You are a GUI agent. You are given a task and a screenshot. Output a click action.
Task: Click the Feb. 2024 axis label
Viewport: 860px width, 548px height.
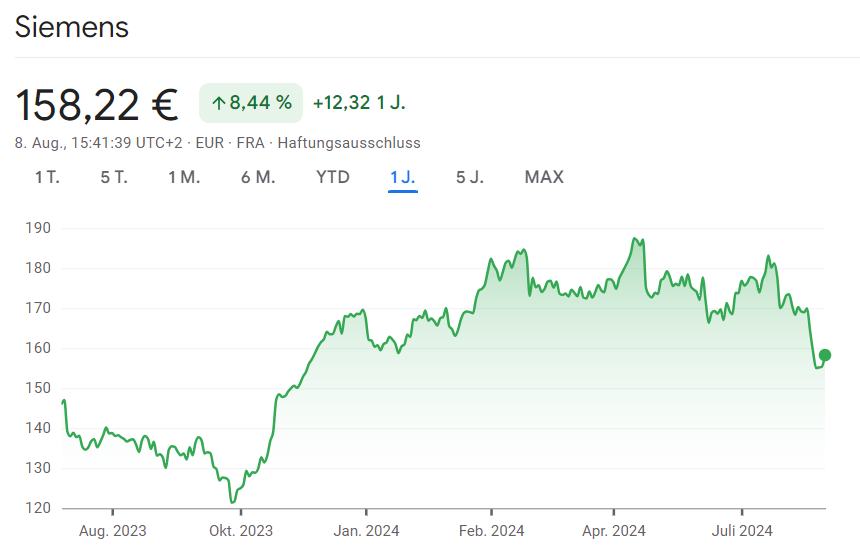(x=491, y=531)
